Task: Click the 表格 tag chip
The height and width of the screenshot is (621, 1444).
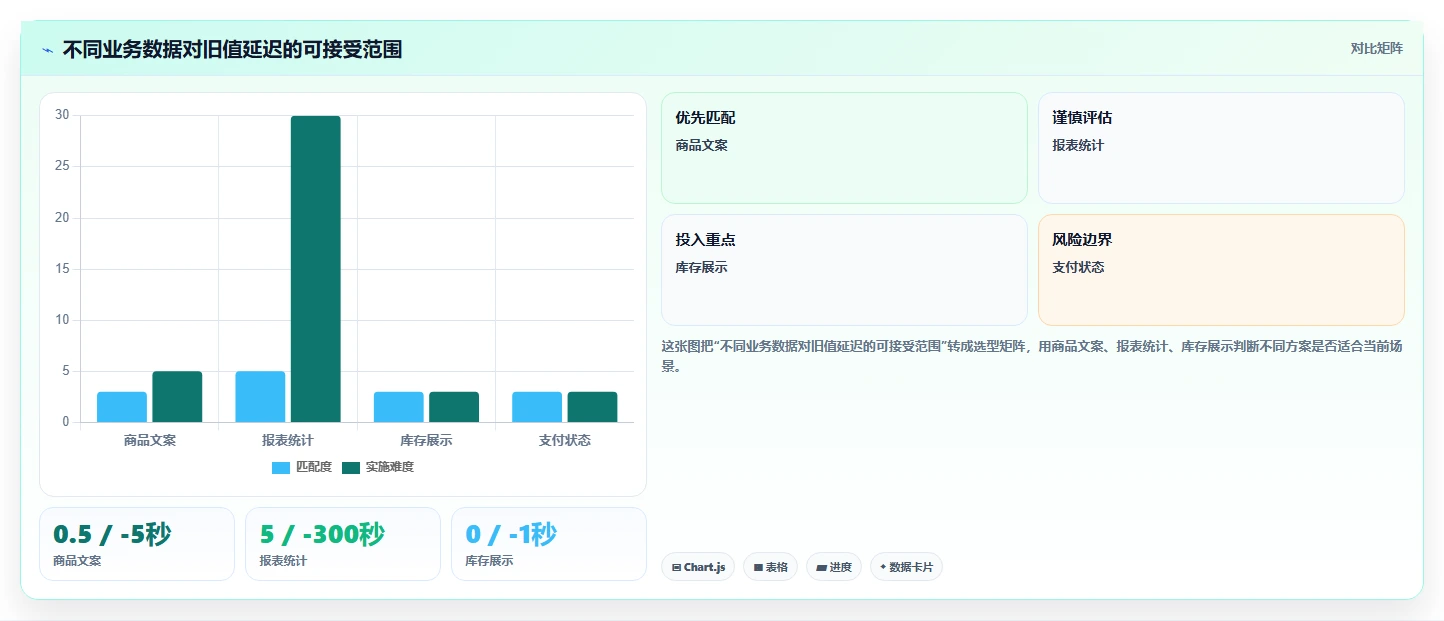Action: pos(770,567)
